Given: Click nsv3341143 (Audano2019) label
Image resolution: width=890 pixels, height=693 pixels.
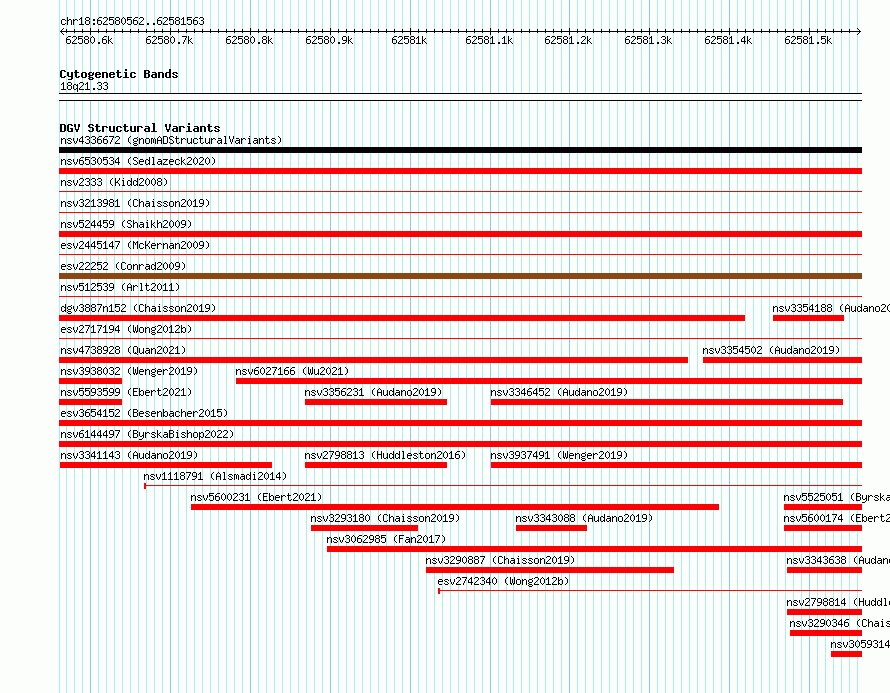Looking at the screenshot, I should click(x=129, y=455).
